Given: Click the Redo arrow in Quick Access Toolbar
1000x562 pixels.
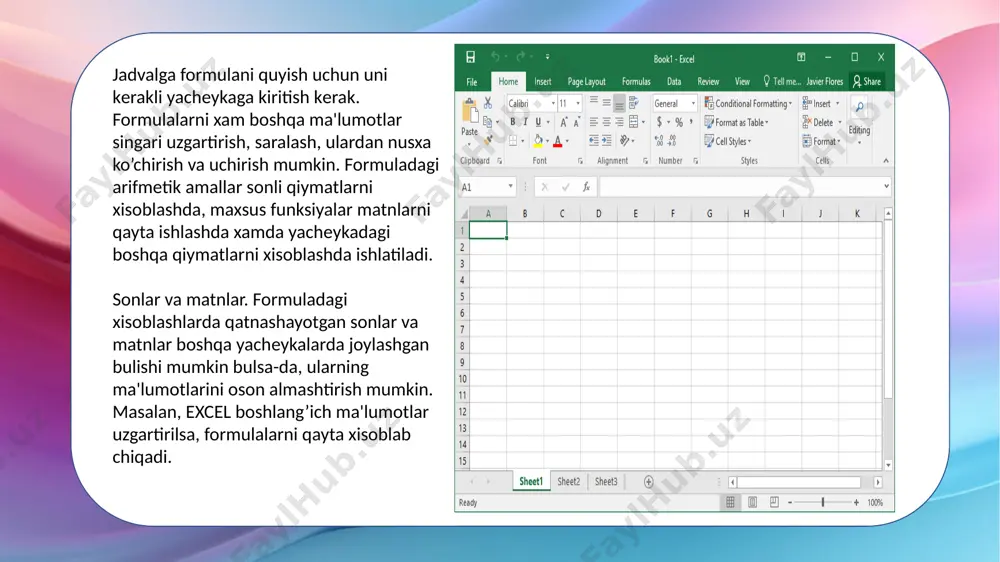Looking at the screenshot, I should 520,57.
